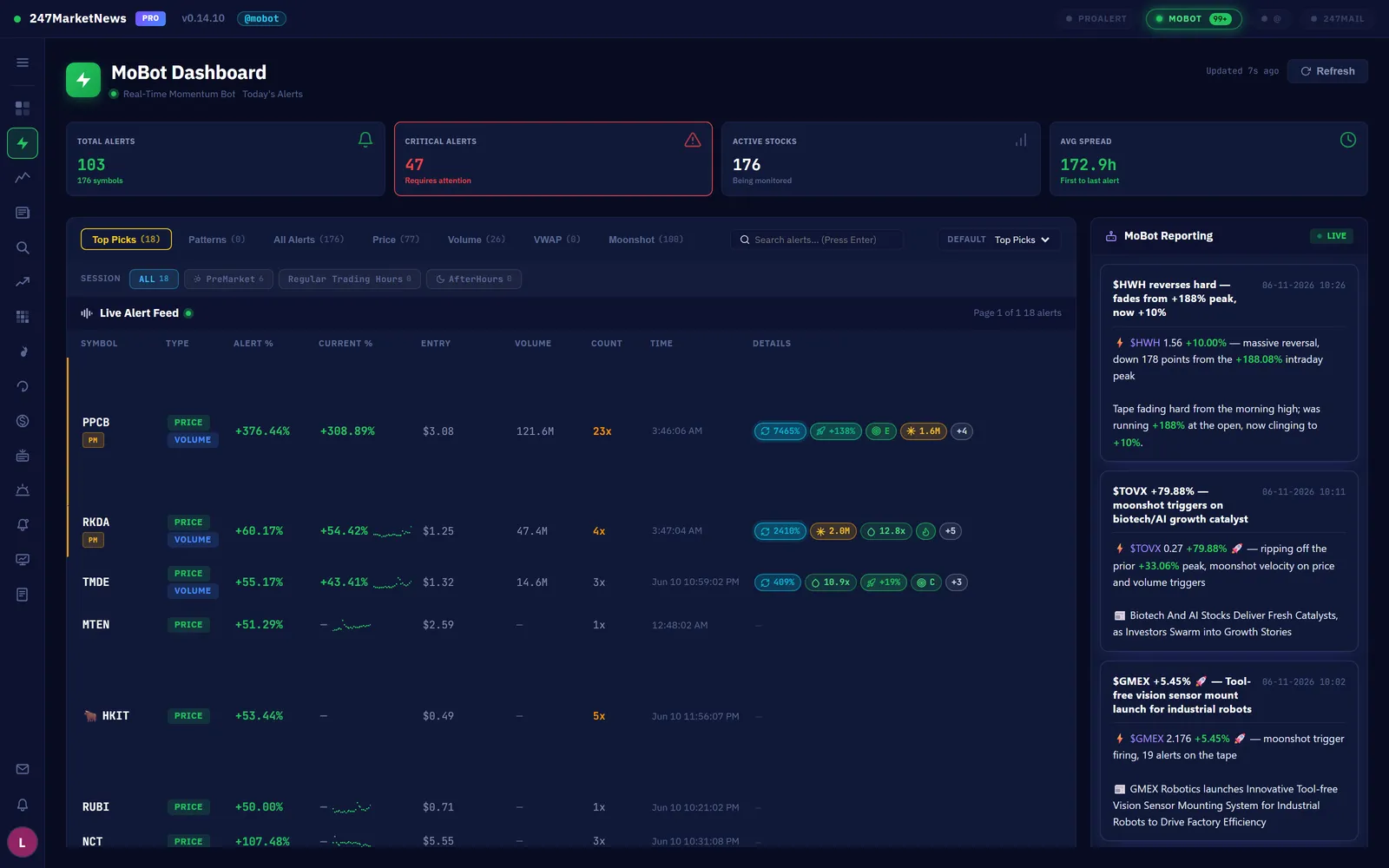Viewport: 1389px width, 868px height.
Task: Open the hamburger menu in the sidebar
Action: (x=23, y=62)
